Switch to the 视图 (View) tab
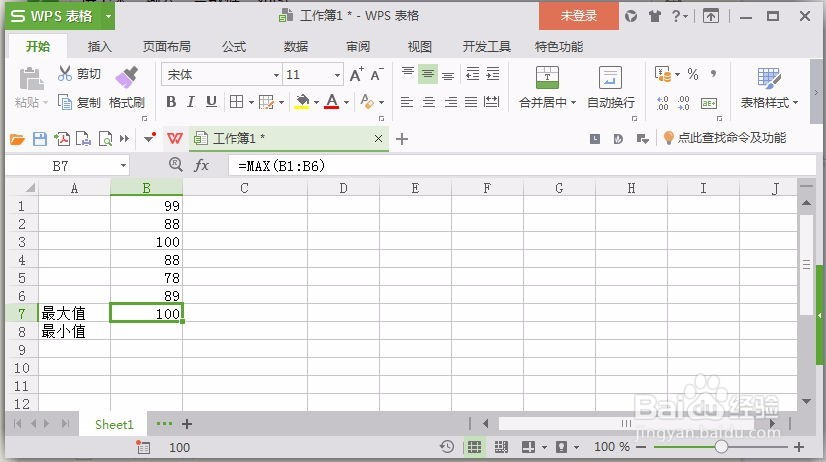 tap(419, 46)
